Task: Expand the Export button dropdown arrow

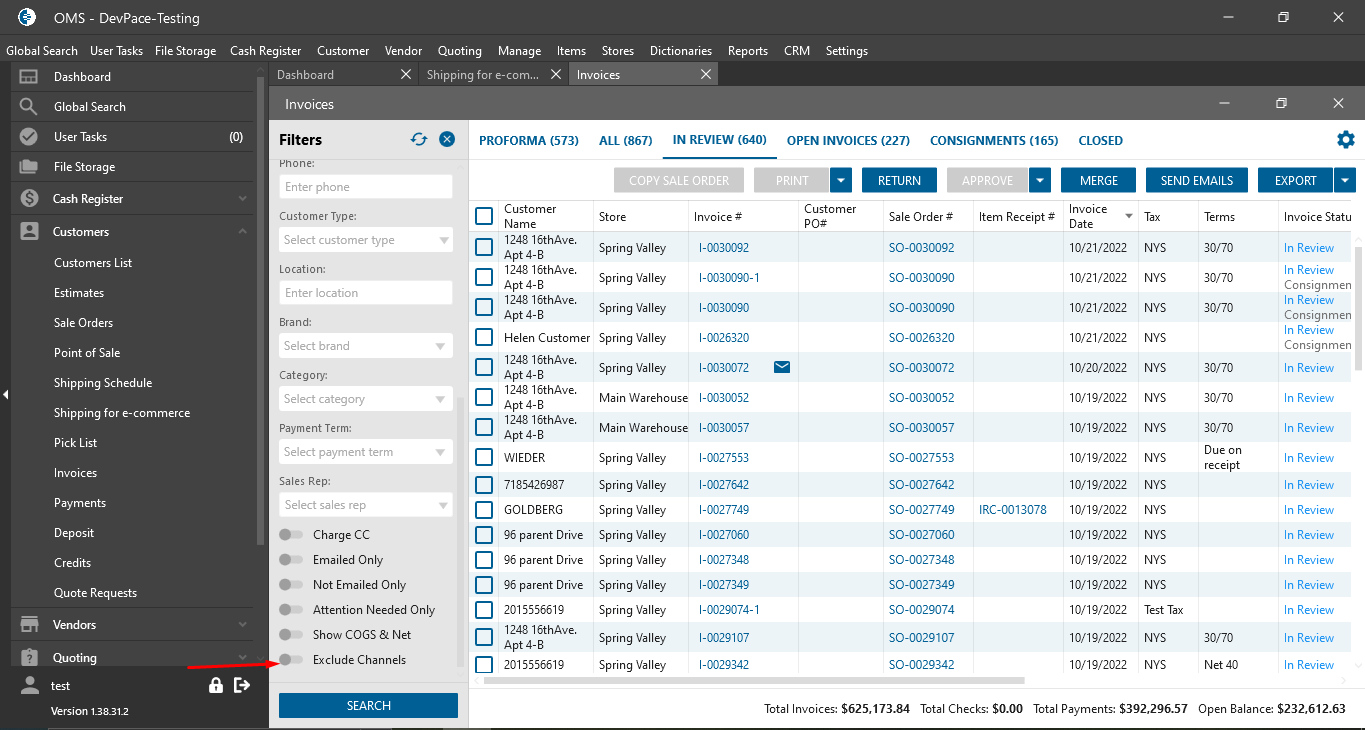Action: coord(1345,181)
